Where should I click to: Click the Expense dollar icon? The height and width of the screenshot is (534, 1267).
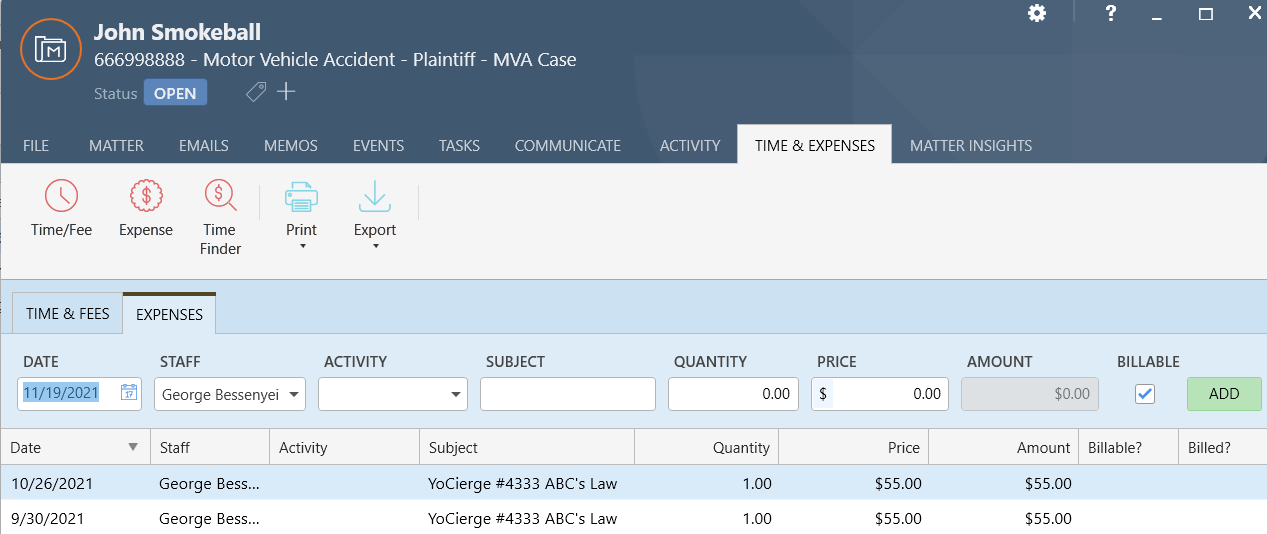146,196
